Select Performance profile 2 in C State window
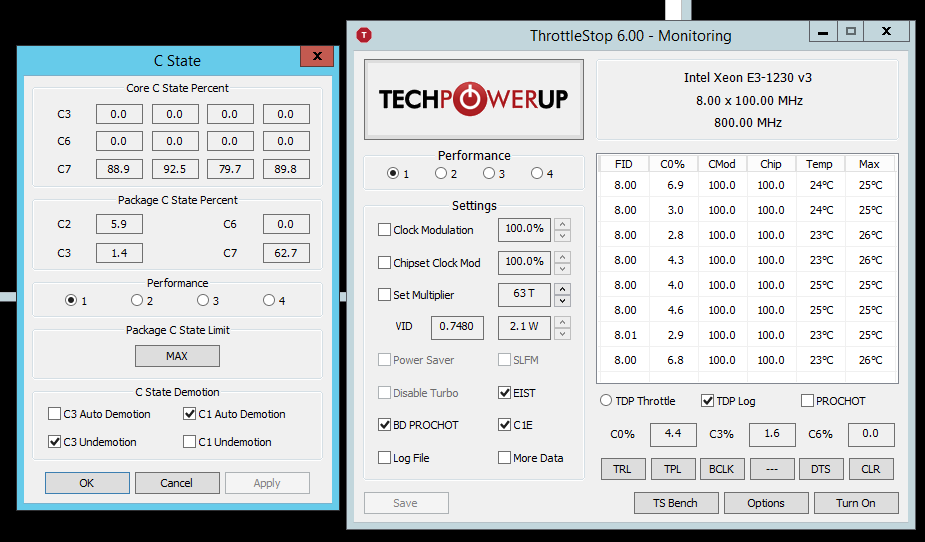925x542 pixels. tap(137, 300)
